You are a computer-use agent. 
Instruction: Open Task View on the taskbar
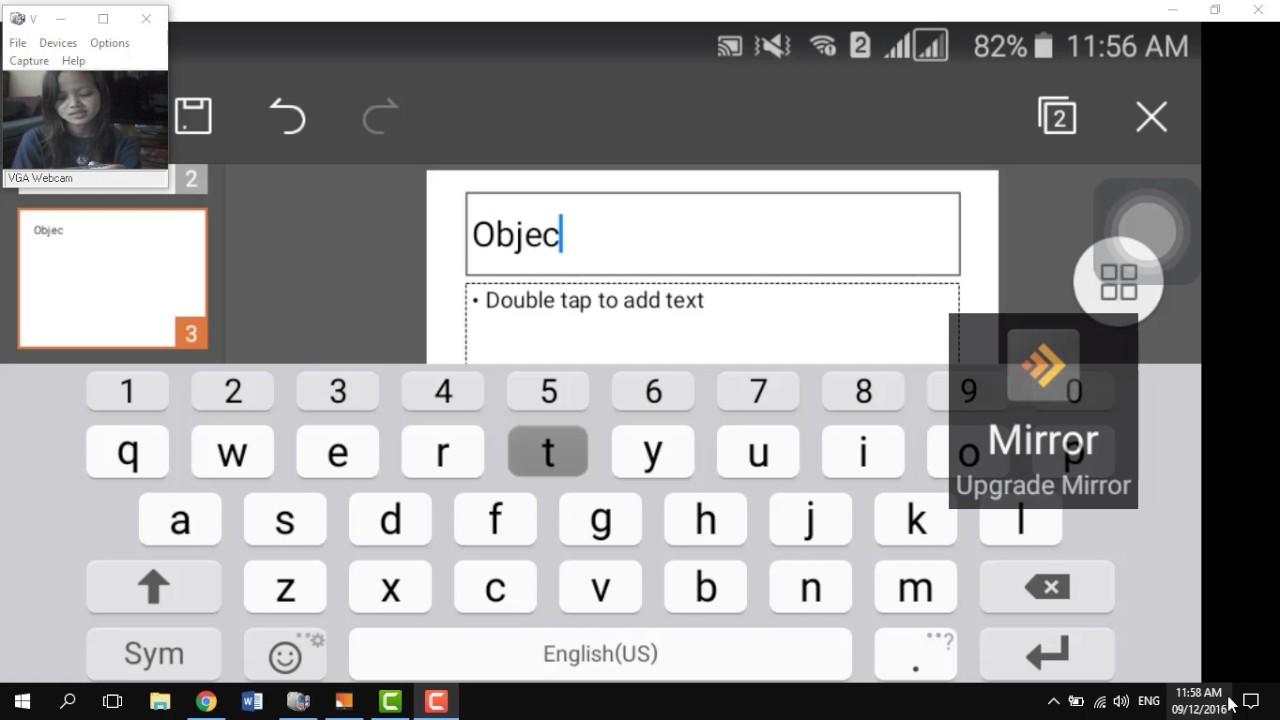(113, 702)
